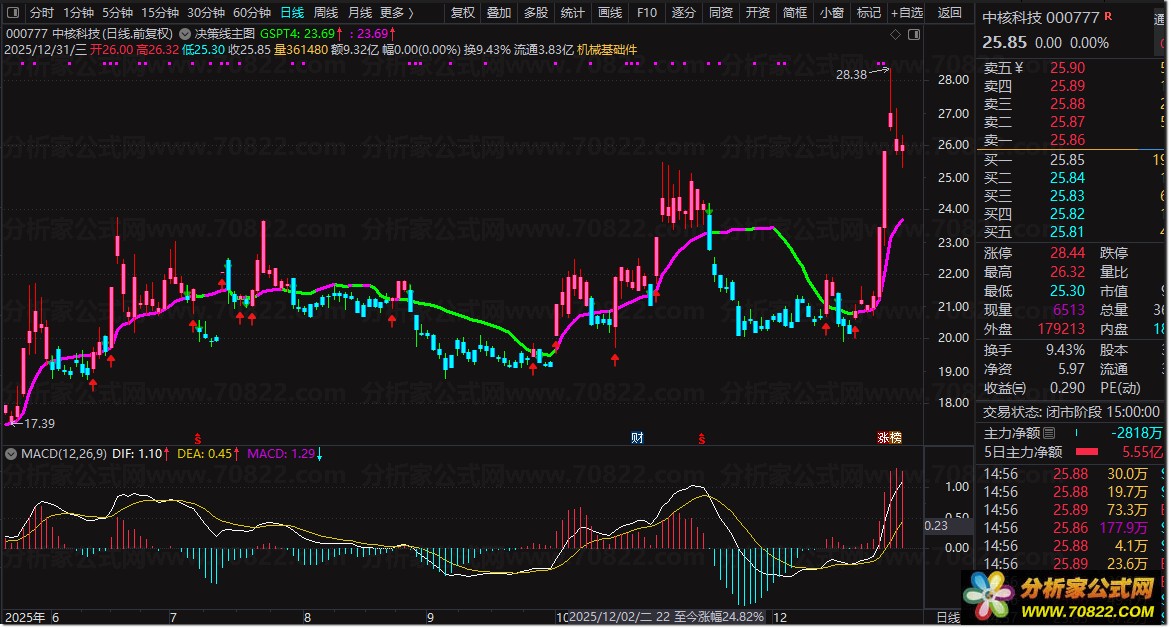Open the F10 company info

tap(647, 13)
